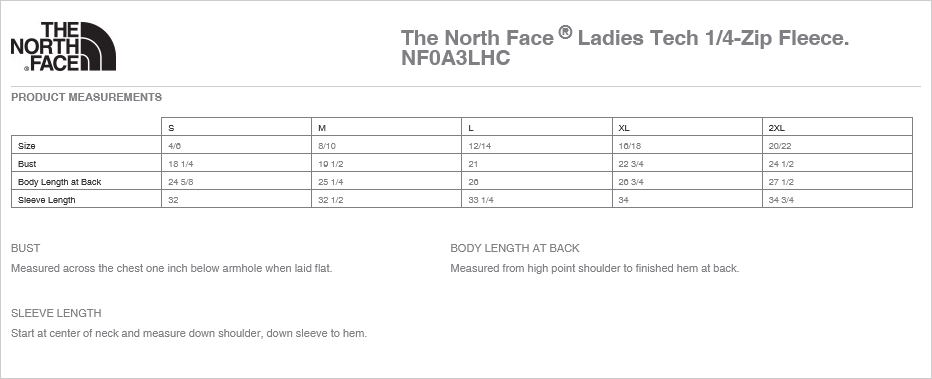
Task: Select the M size column header
Action: click(x=386, y=127)
